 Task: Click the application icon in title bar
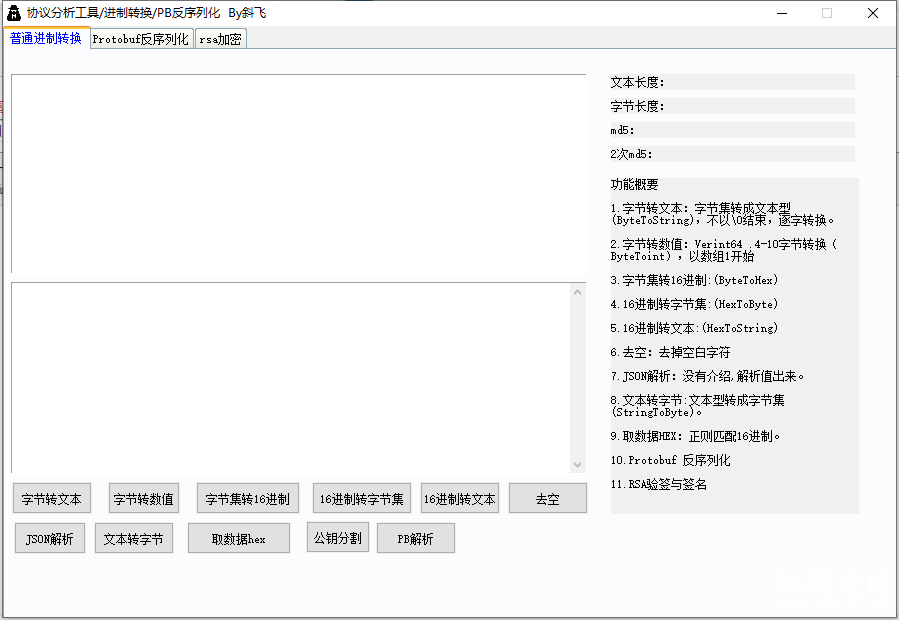click(14, 13)
